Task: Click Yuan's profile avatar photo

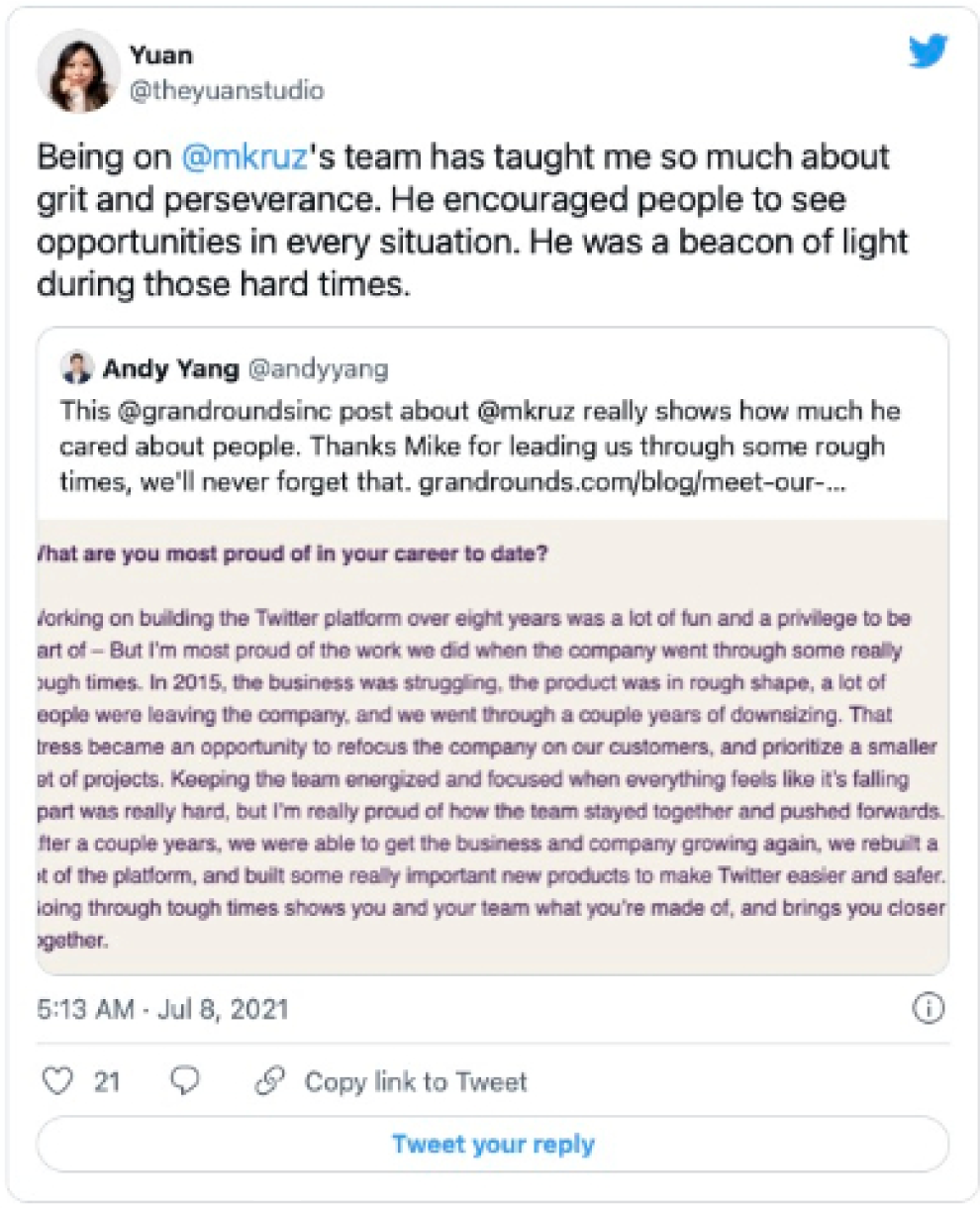Action: point(78,71)
